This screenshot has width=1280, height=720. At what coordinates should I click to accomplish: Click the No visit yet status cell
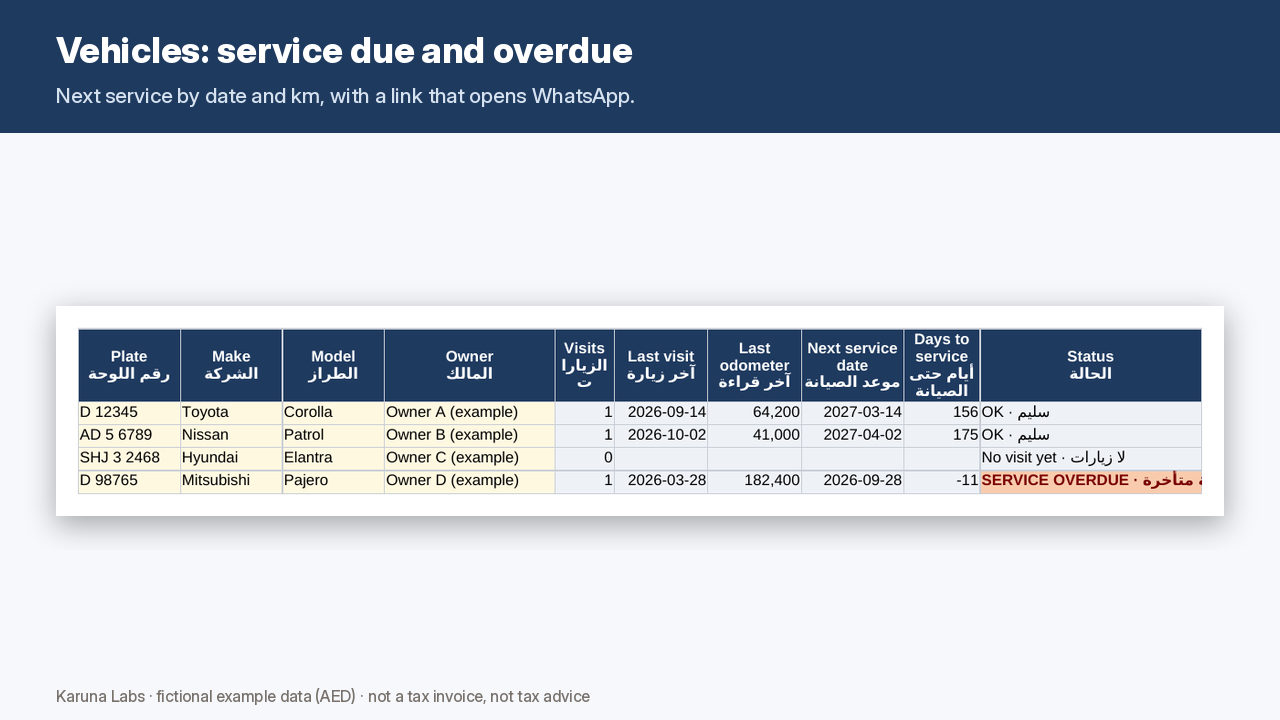tap(1091, 458)
